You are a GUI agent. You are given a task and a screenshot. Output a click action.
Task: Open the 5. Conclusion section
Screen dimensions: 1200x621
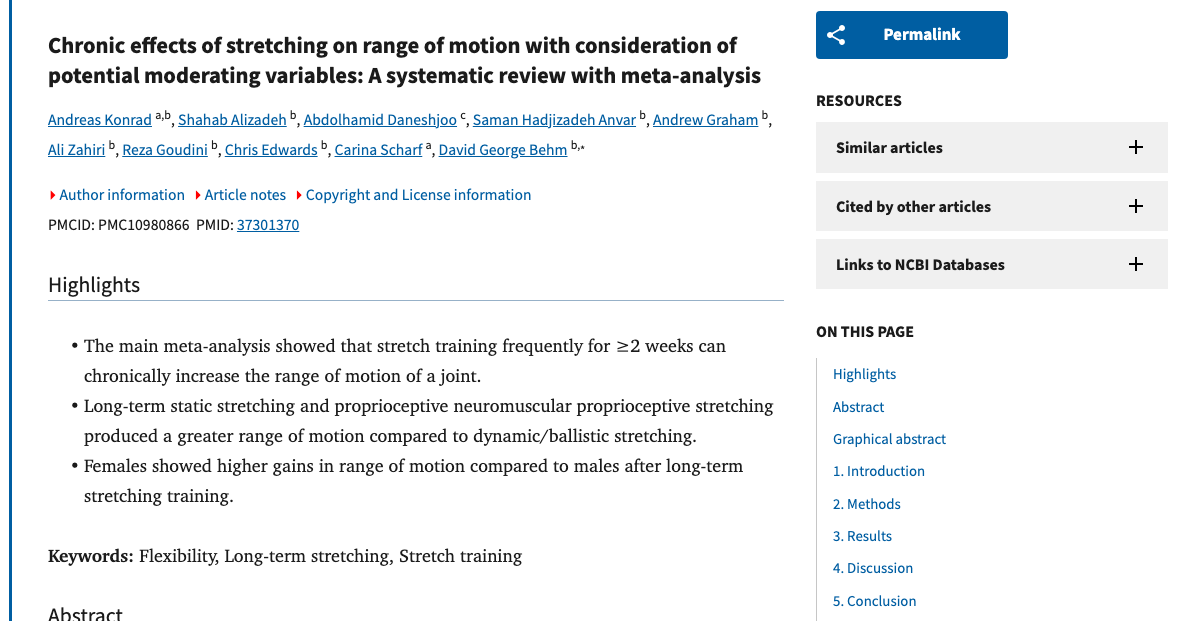tap(874, 600)
